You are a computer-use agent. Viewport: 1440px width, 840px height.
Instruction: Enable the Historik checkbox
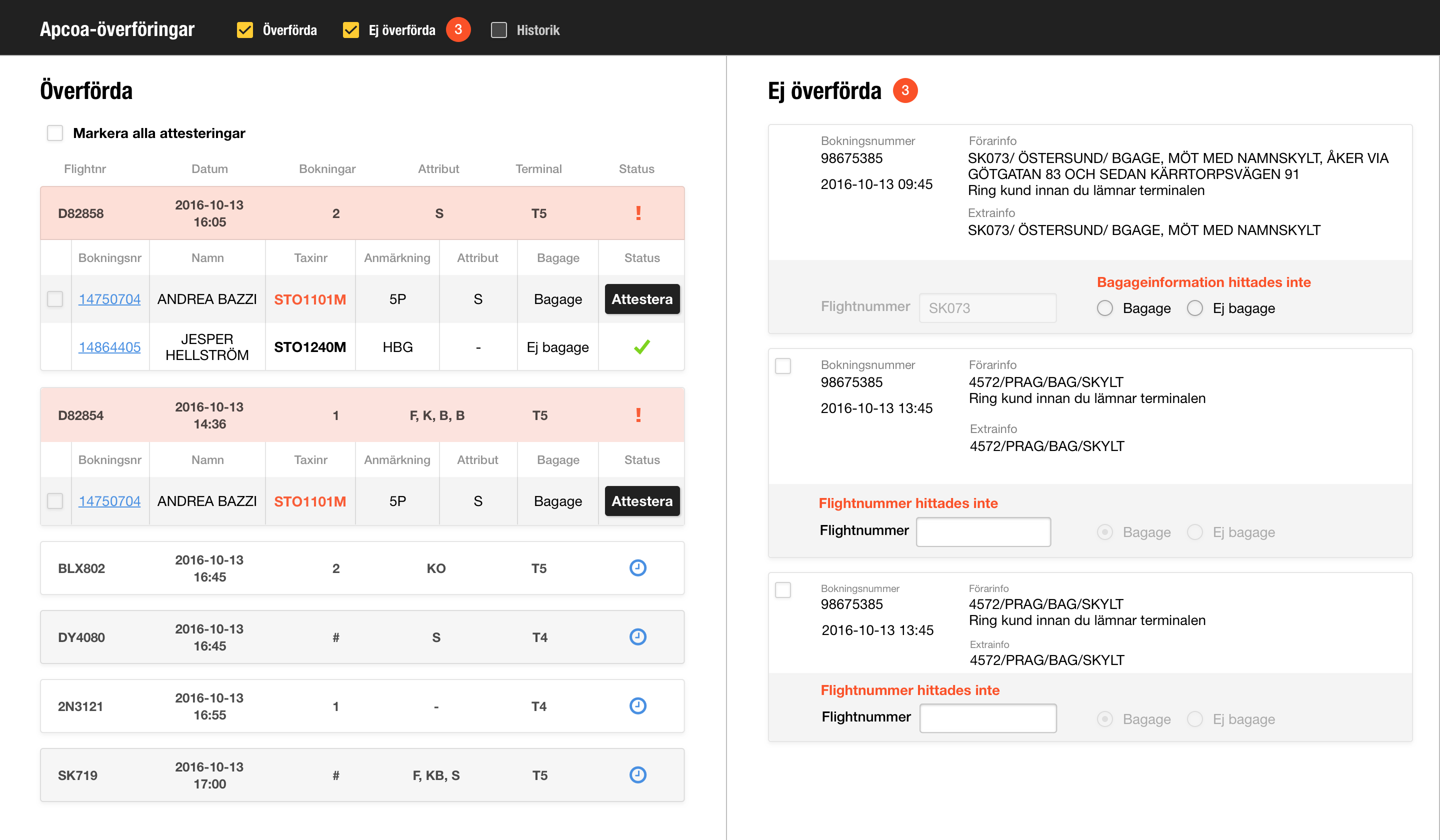[499, 29]
